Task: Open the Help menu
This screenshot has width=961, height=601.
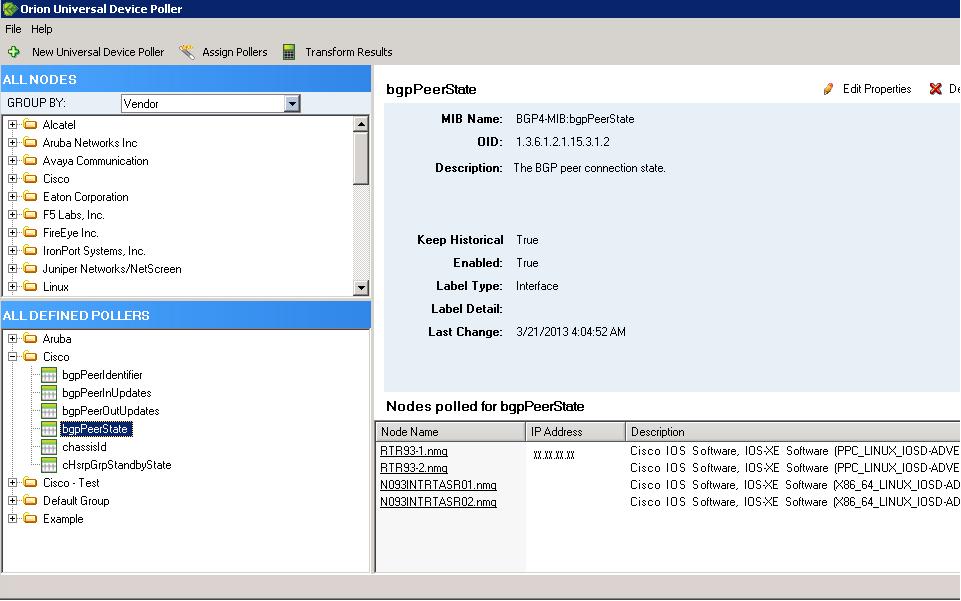Action: [42, 29]
